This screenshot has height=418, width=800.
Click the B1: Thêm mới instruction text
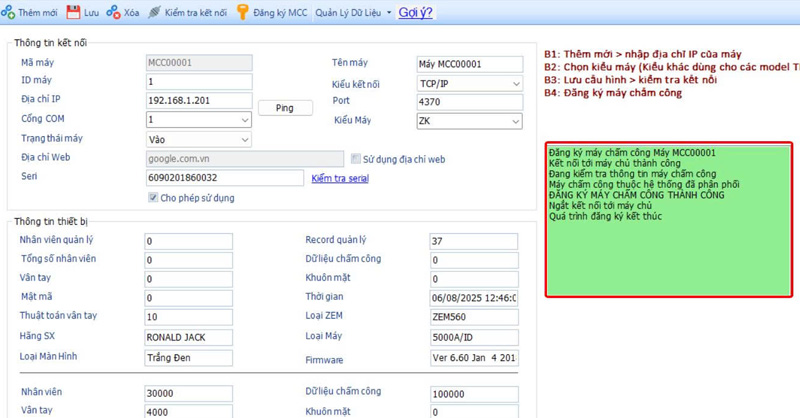click(x=642, y=54)
